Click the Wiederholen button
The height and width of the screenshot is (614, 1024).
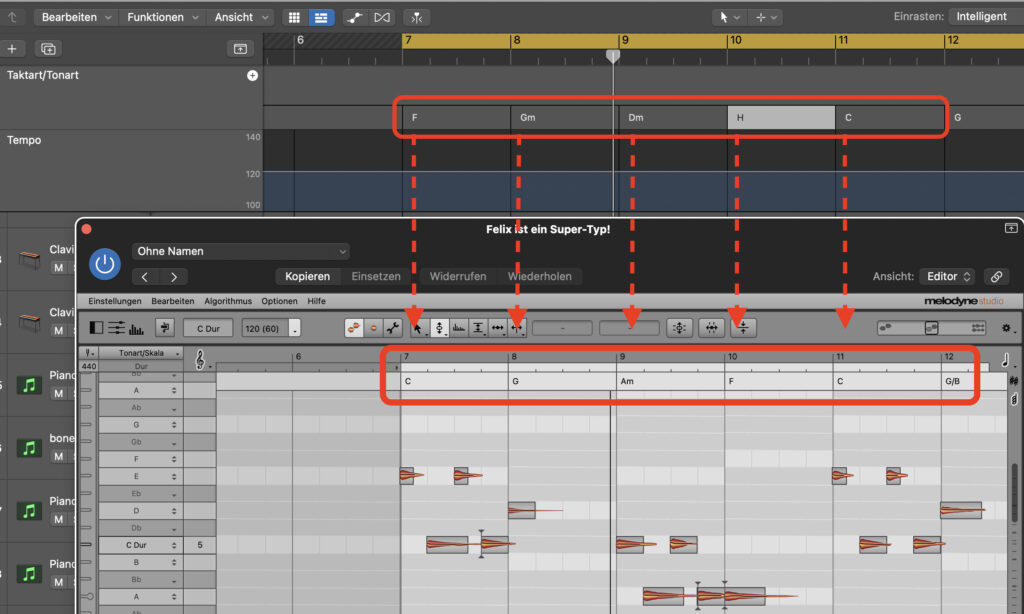click(x=539, y=276)
